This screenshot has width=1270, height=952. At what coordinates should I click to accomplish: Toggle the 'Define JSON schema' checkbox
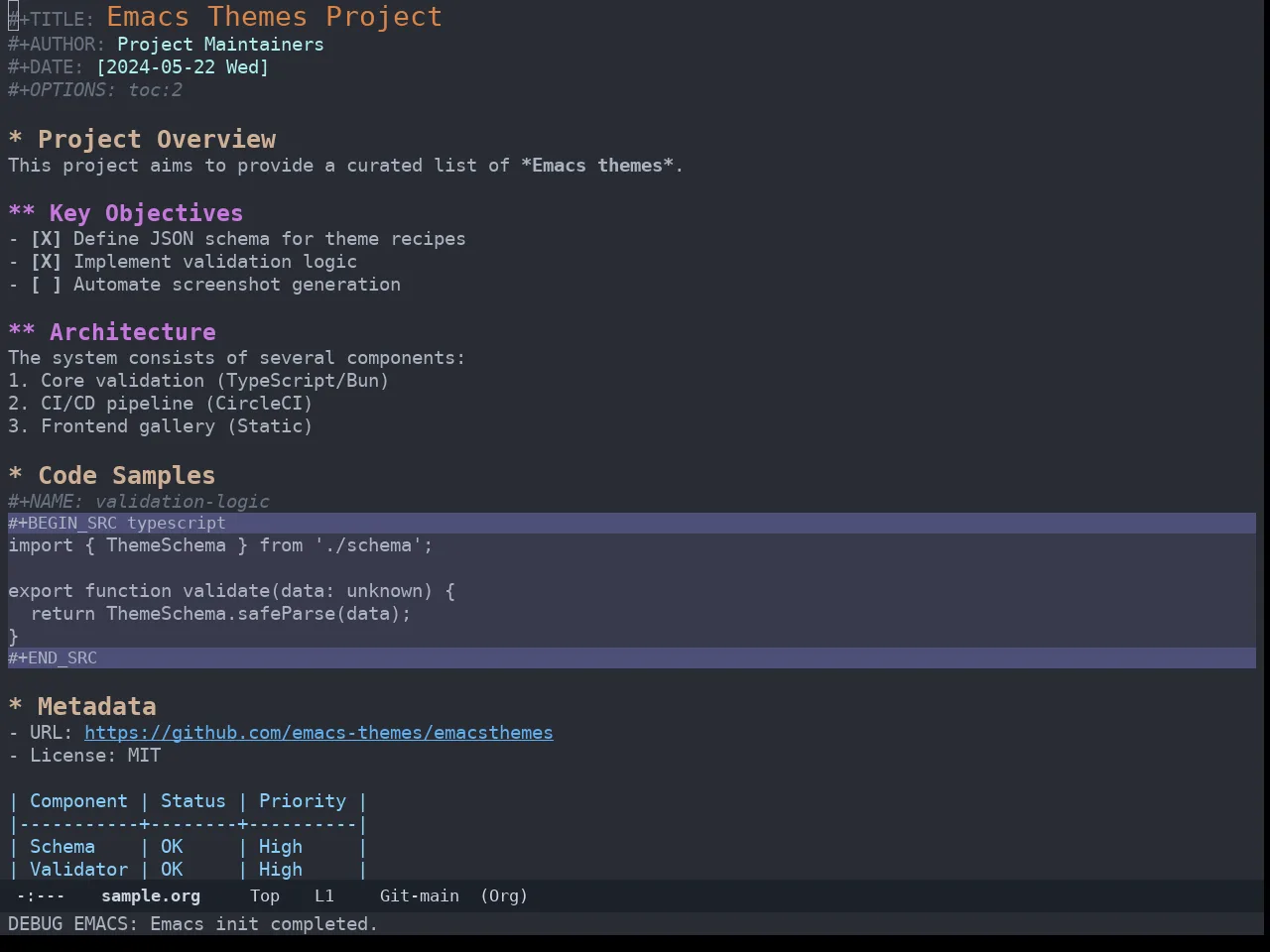coord(46,239)
